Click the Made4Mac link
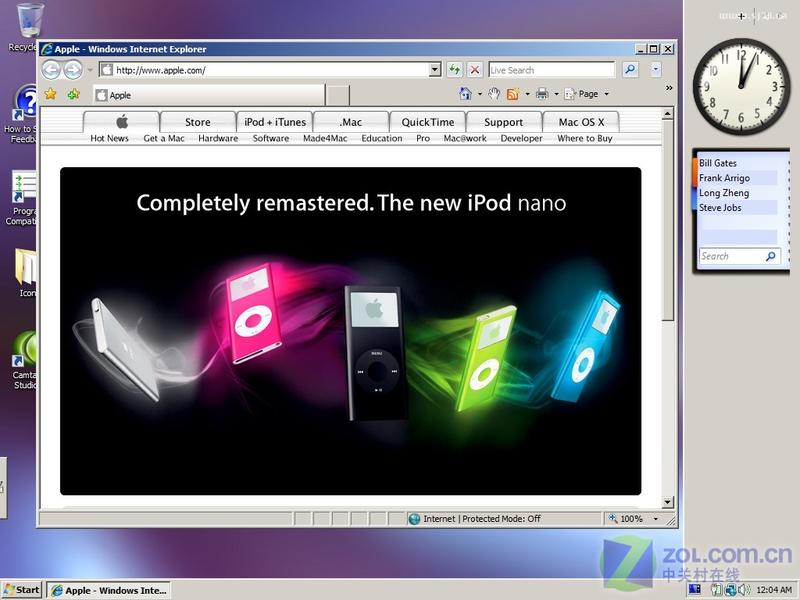 (x=325, y=138)
